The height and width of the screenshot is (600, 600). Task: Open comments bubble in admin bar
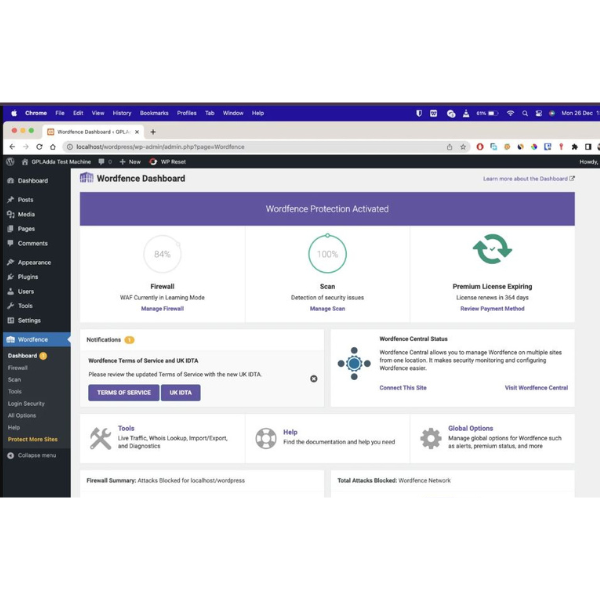point(105,162)
